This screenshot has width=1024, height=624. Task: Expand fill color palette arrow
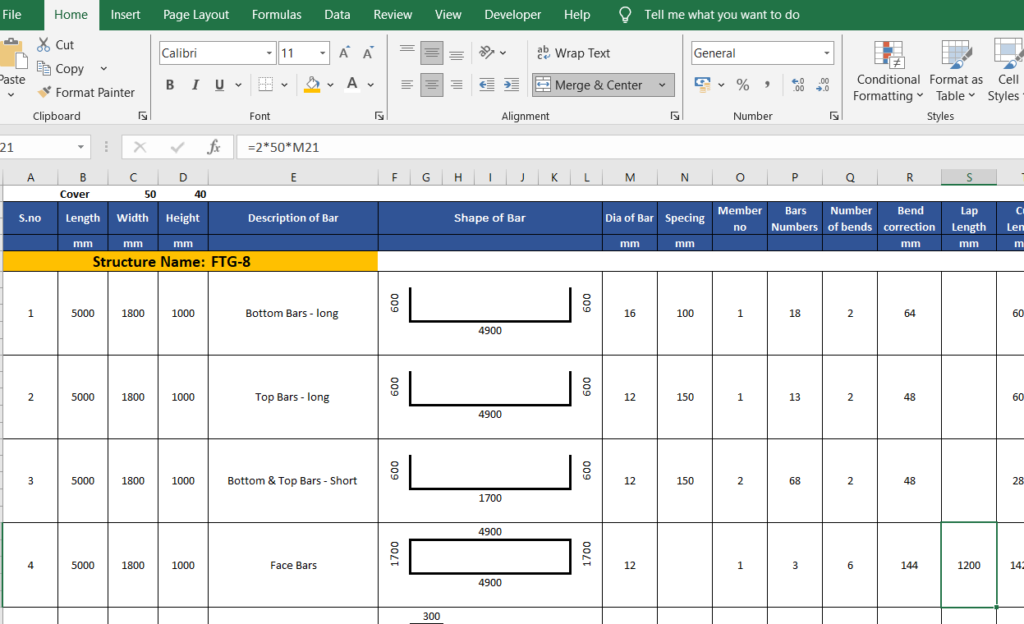coord(330,85)
